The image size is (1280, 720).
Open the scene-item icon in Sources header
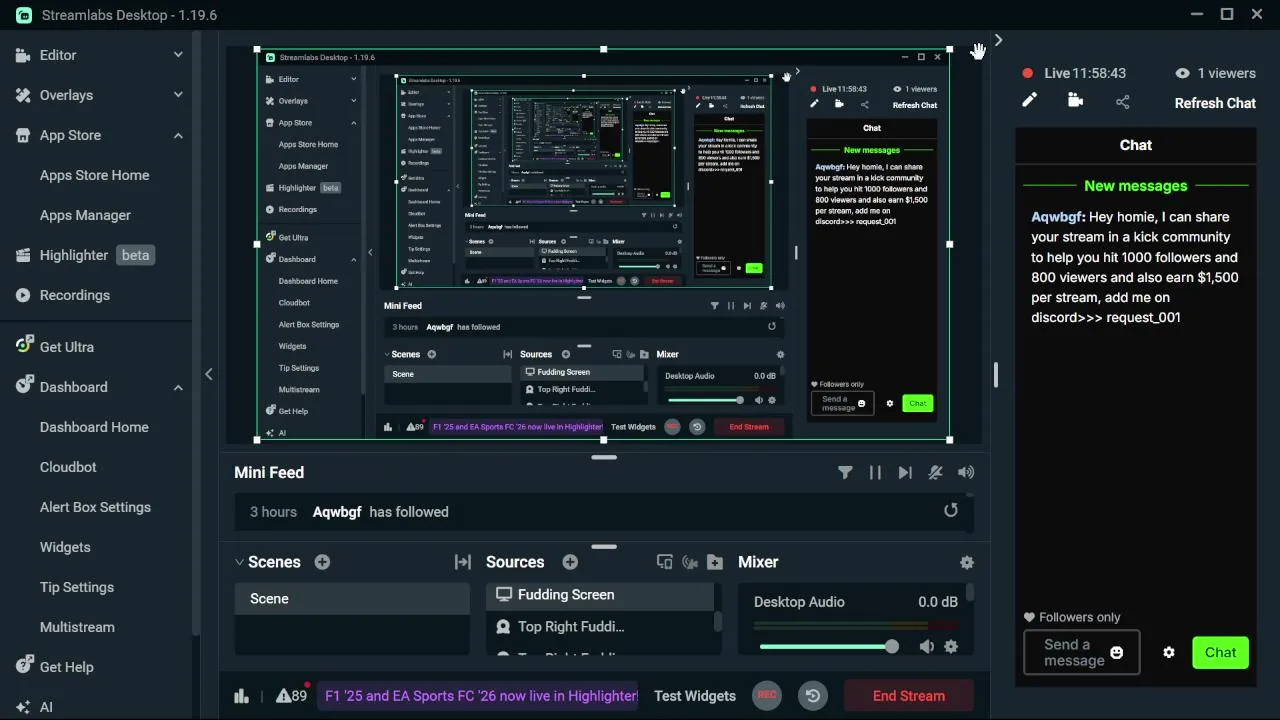(664, 562)
